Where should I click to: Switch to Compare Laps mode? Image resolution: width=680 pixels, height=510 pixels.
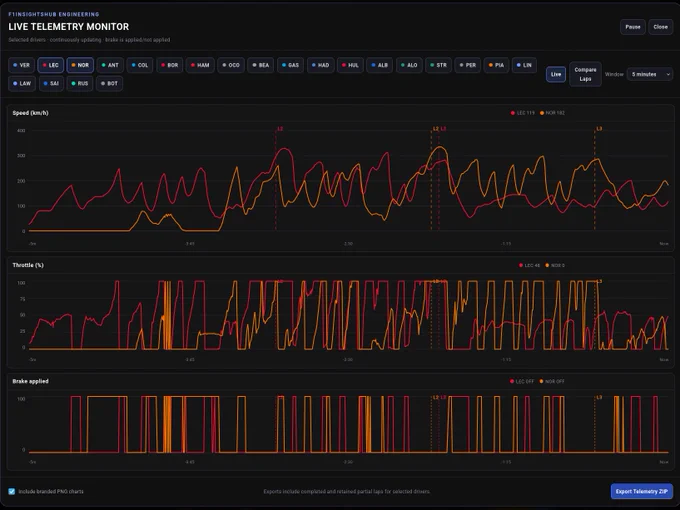[x=585, y=74]
